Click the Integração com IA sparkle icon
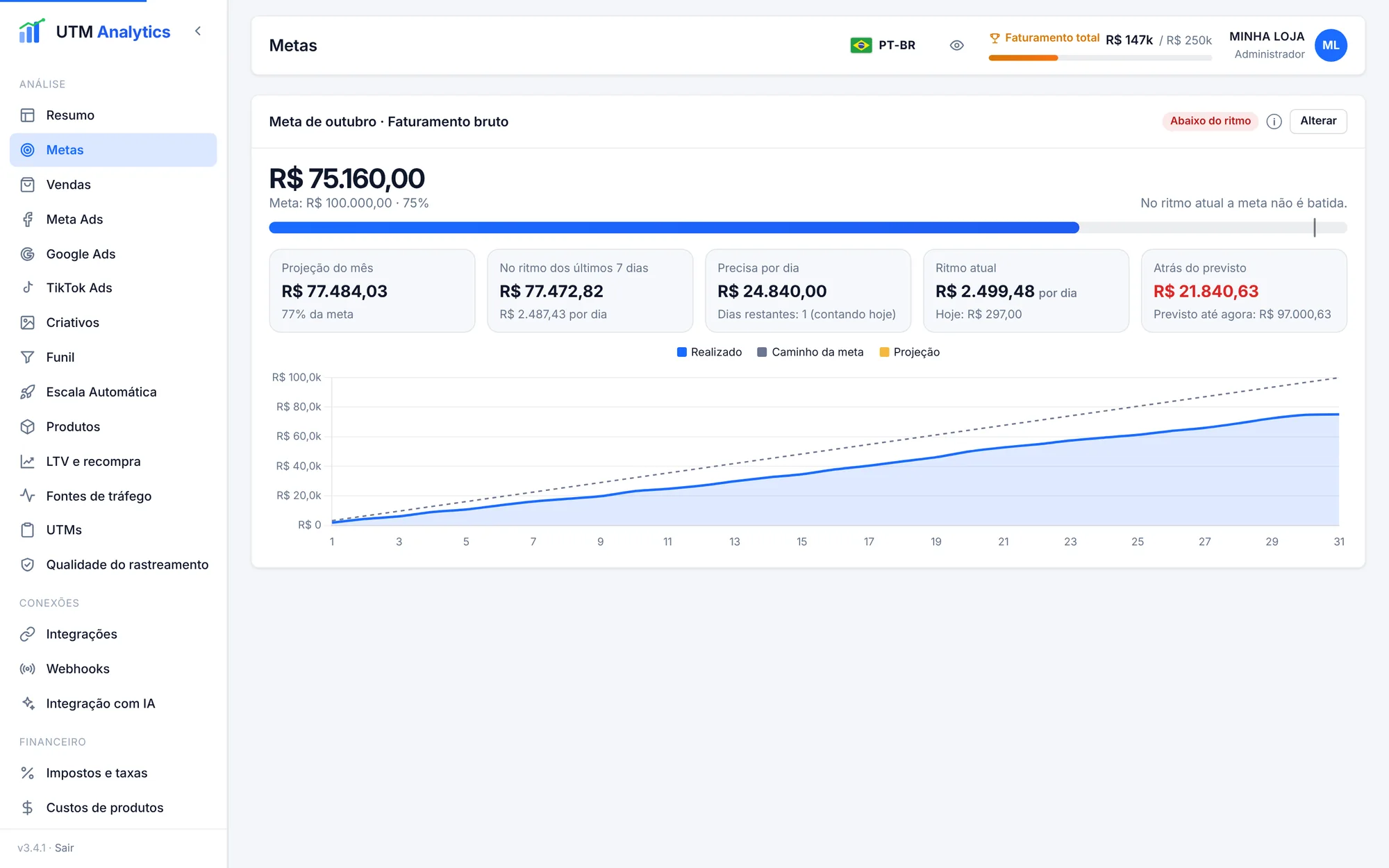Viewport: 1389px width, 868px height. point(28,703)
